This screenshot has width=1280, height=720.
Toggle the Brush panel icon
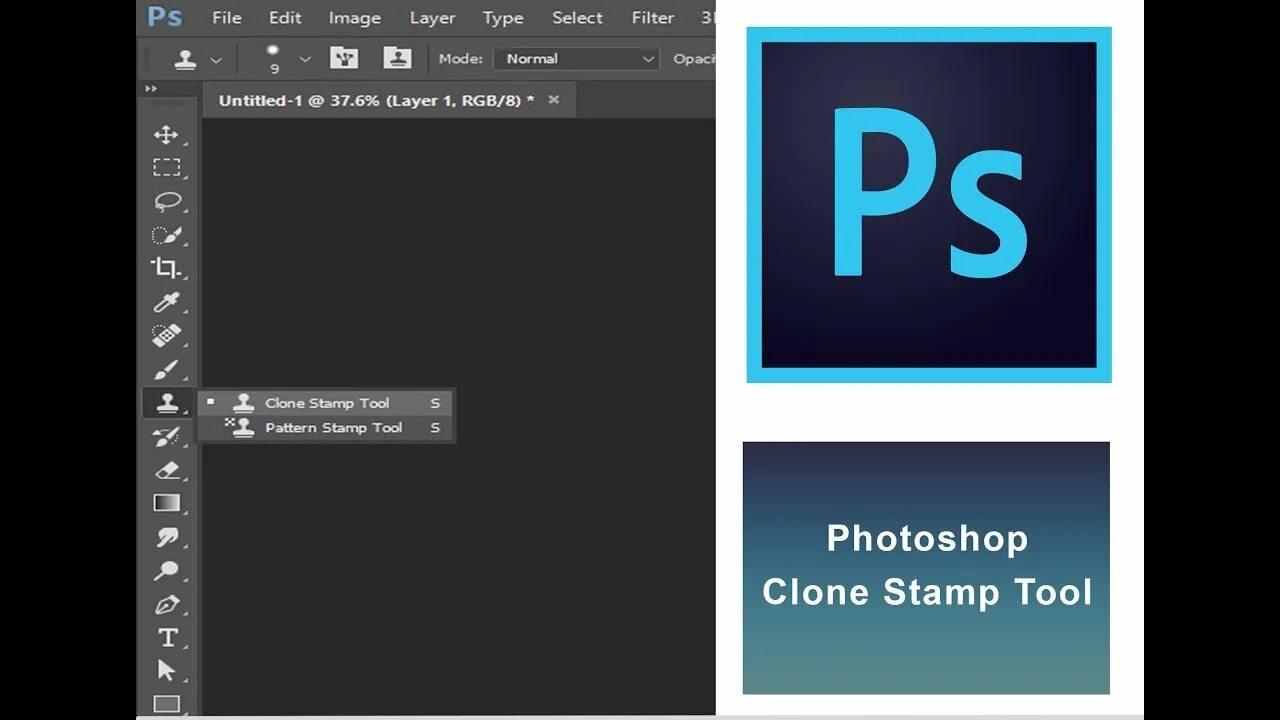tap(344, 58)
